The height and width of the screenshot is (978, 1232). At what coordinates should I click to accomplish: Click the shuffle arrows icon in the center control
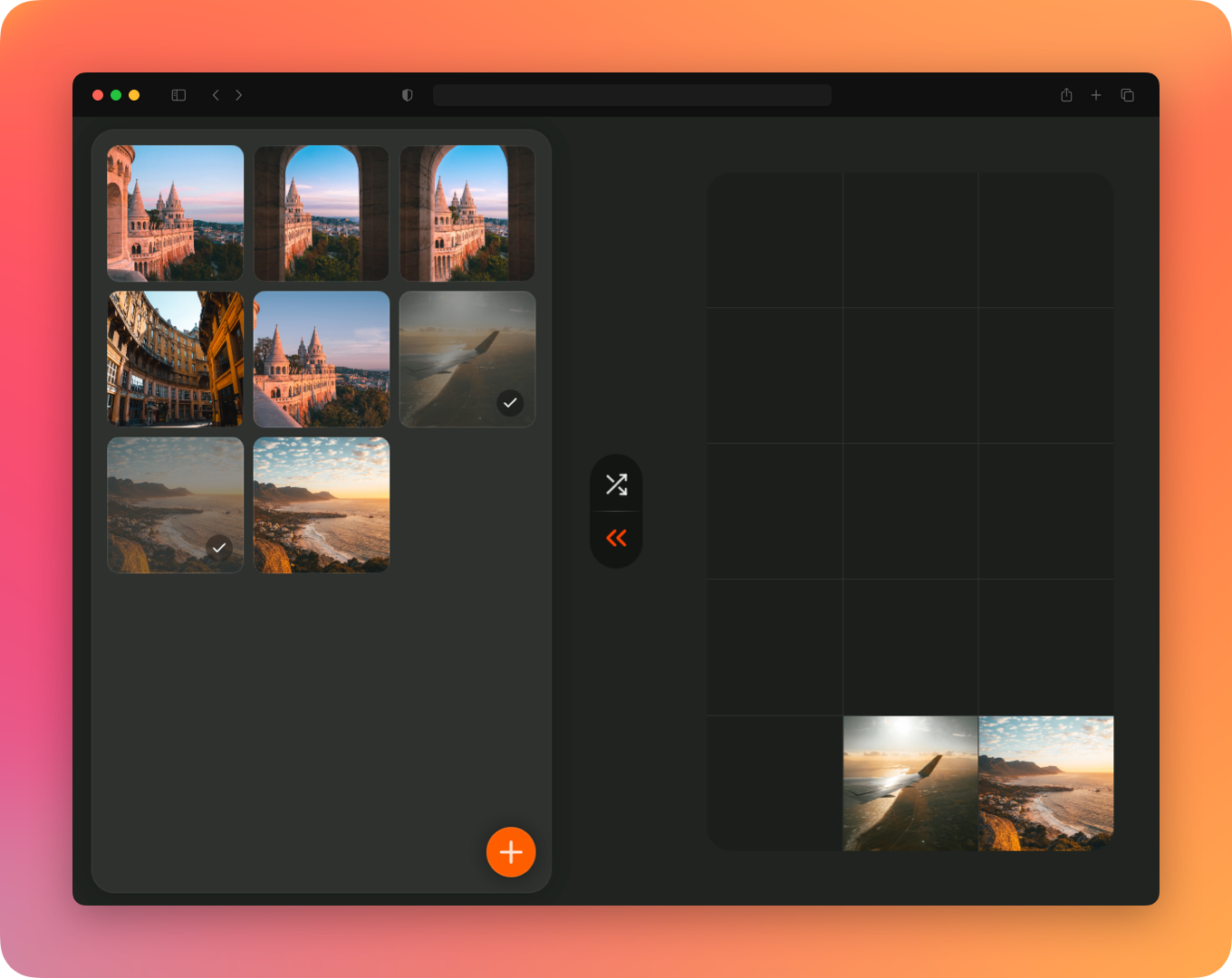tap(616, 484)
